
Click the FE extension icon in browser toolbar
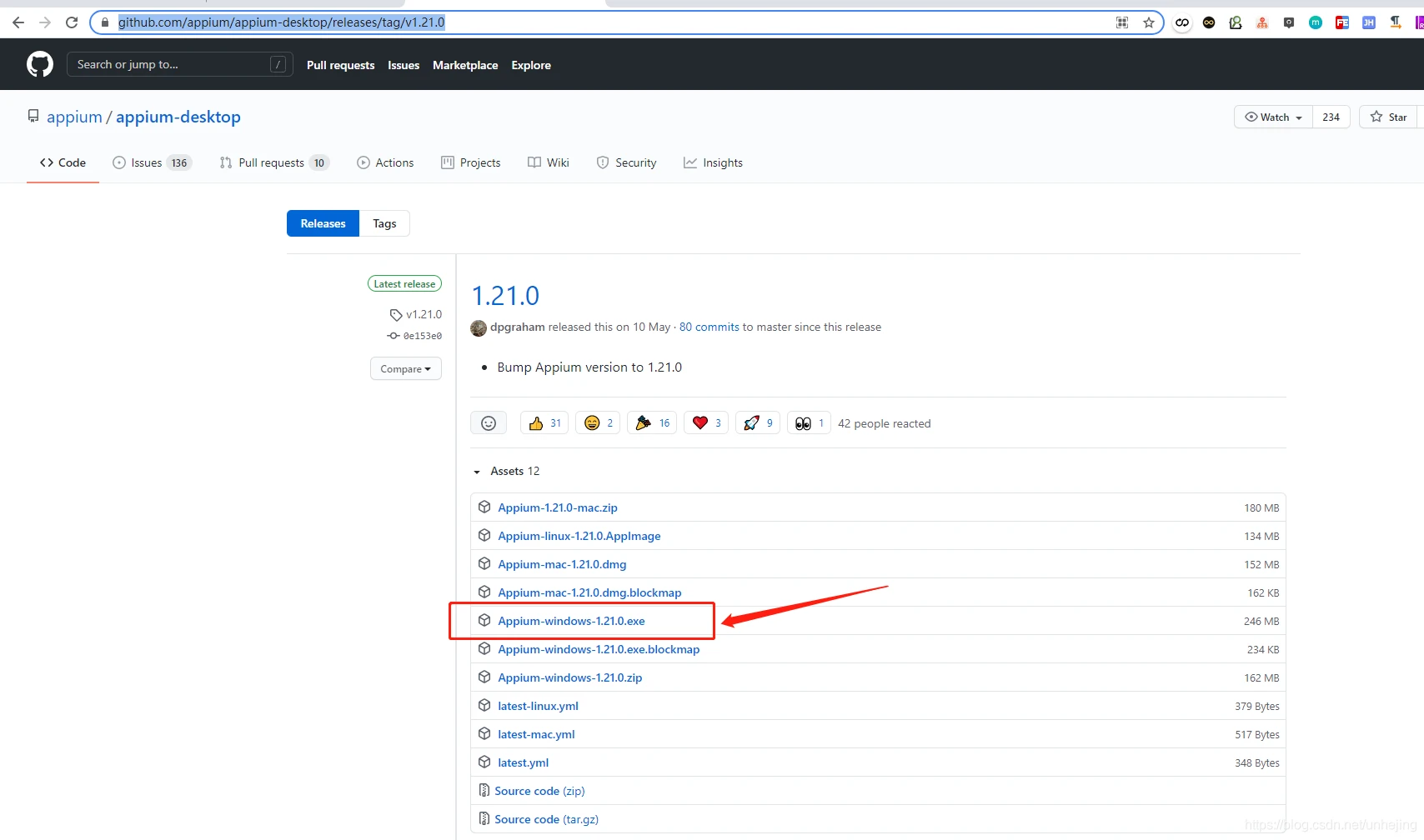(1342, 22)
